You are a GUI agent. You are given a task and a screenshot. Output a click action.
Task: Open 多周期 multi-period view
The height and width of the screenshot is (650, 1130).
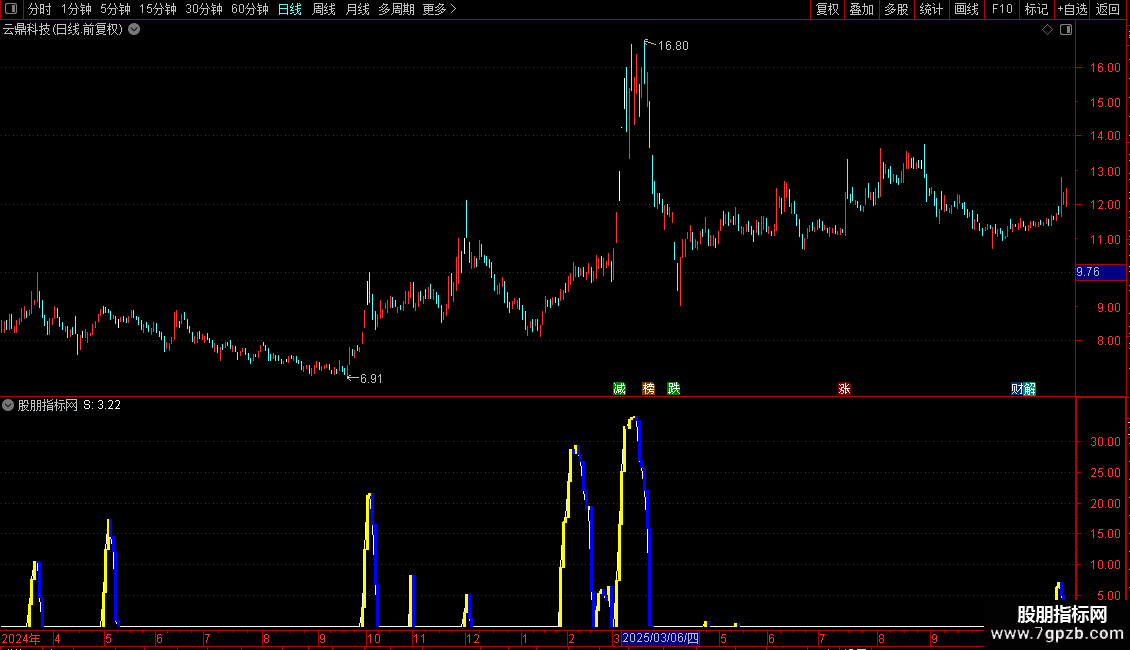[396, 9]
